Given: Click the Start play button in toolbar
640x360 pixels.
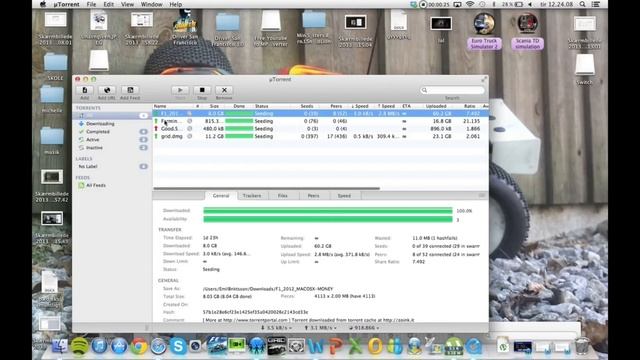Looking at the screenshot, I should click(180, 90).
